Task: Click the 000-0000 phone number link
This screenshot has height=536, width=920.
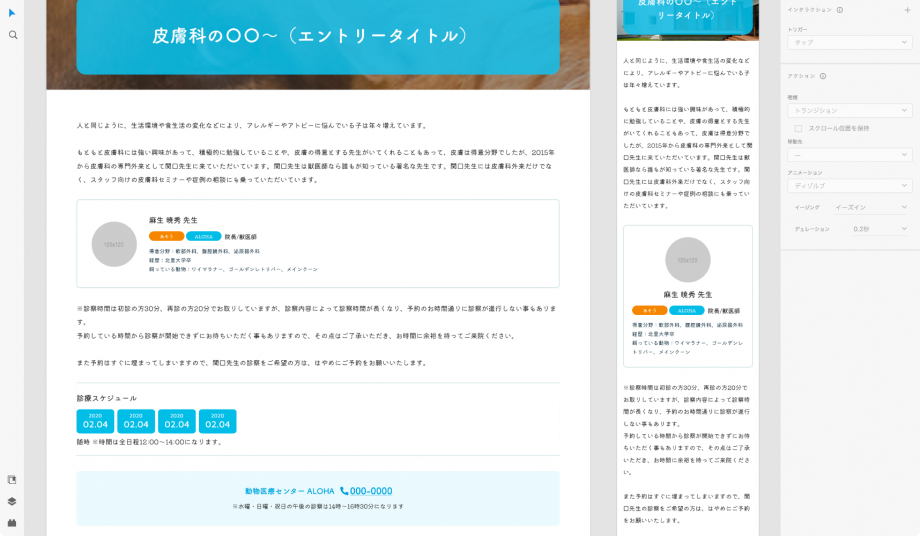Action: tap(371, 491)
